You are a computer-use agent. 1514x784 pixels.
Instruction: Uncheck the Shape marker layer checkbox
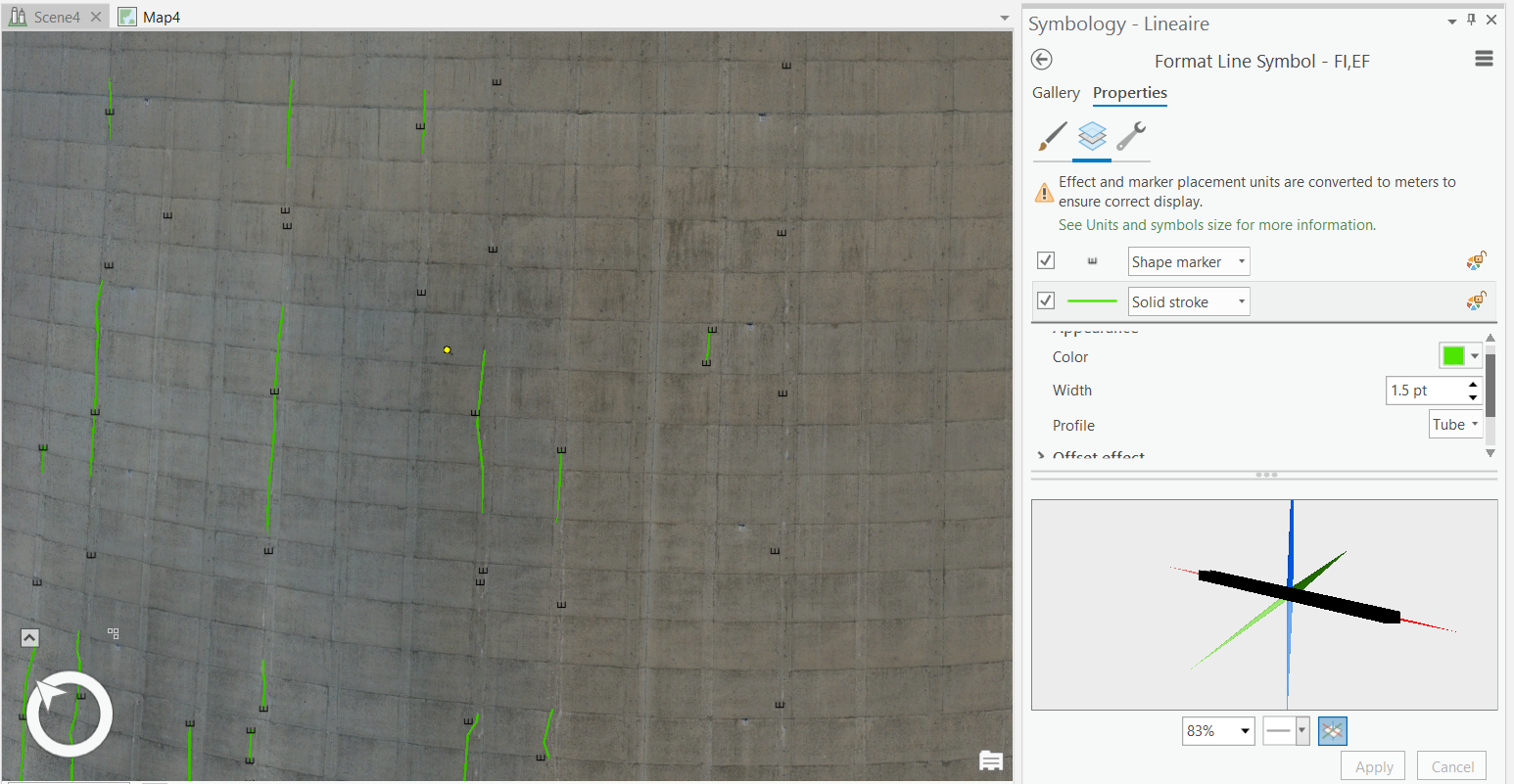pyautogui.click(x=1046, y=260)
